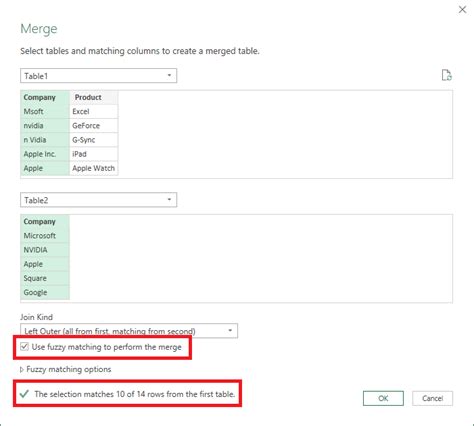Click the NVIDIA cell in Table2
Viewport: 474px width, 426px height.
pos(45,250)
